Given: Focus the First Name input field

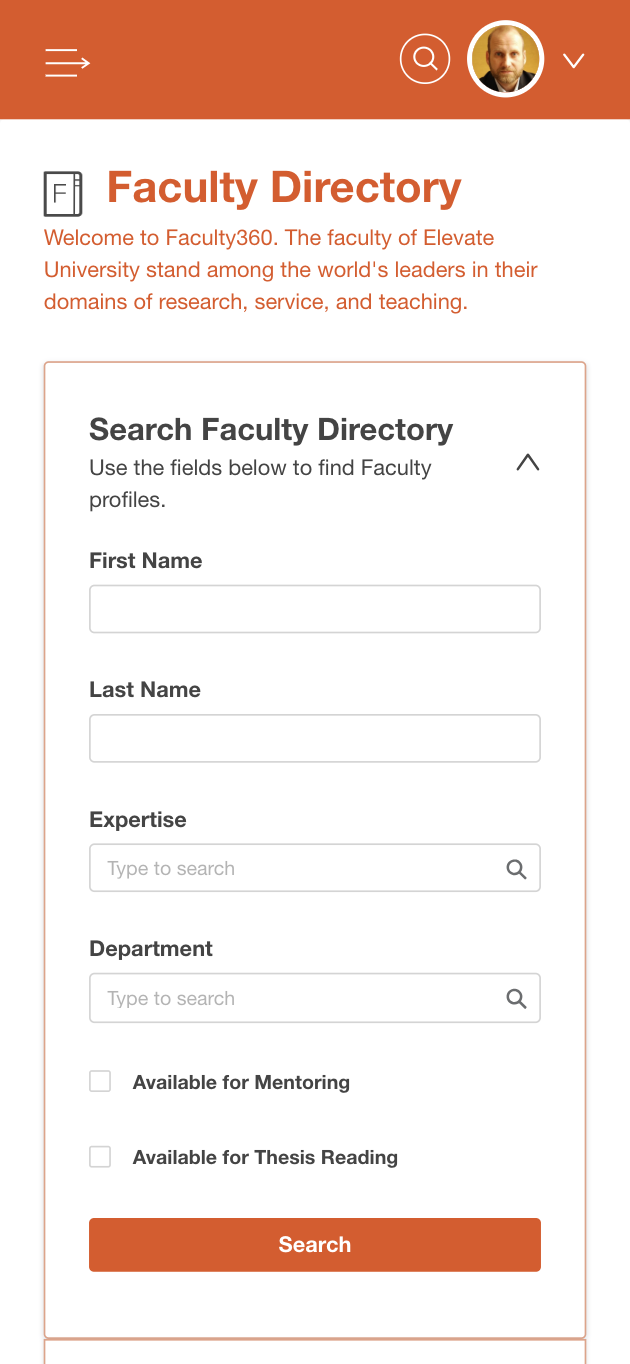Looking at the screenshot, I should click(x=314, y=609).
